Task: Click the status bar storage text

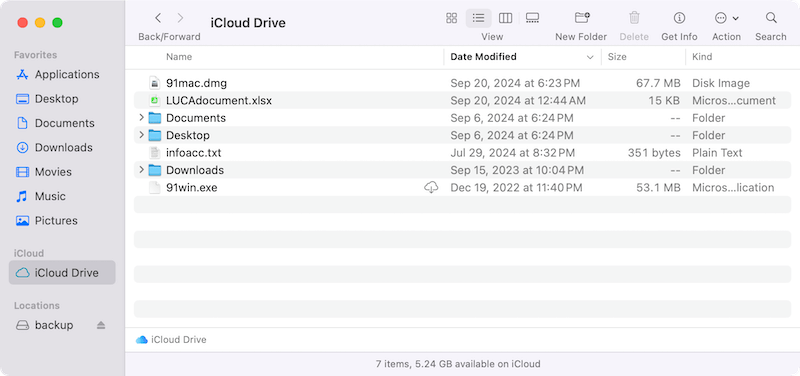Action: (x=458, y=364)
